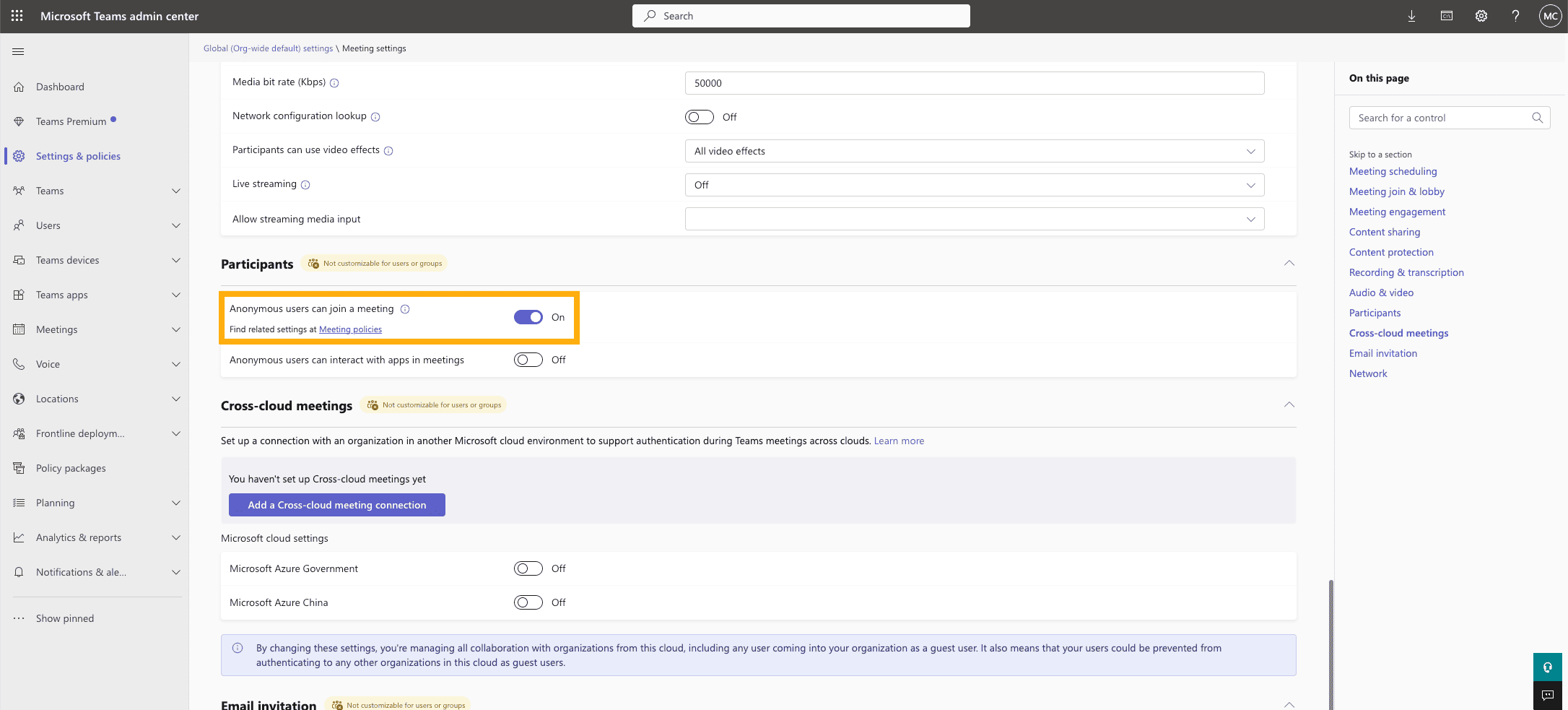Click the Meetings calendar icon
1568x710 pixels.
tap(19, 329)
